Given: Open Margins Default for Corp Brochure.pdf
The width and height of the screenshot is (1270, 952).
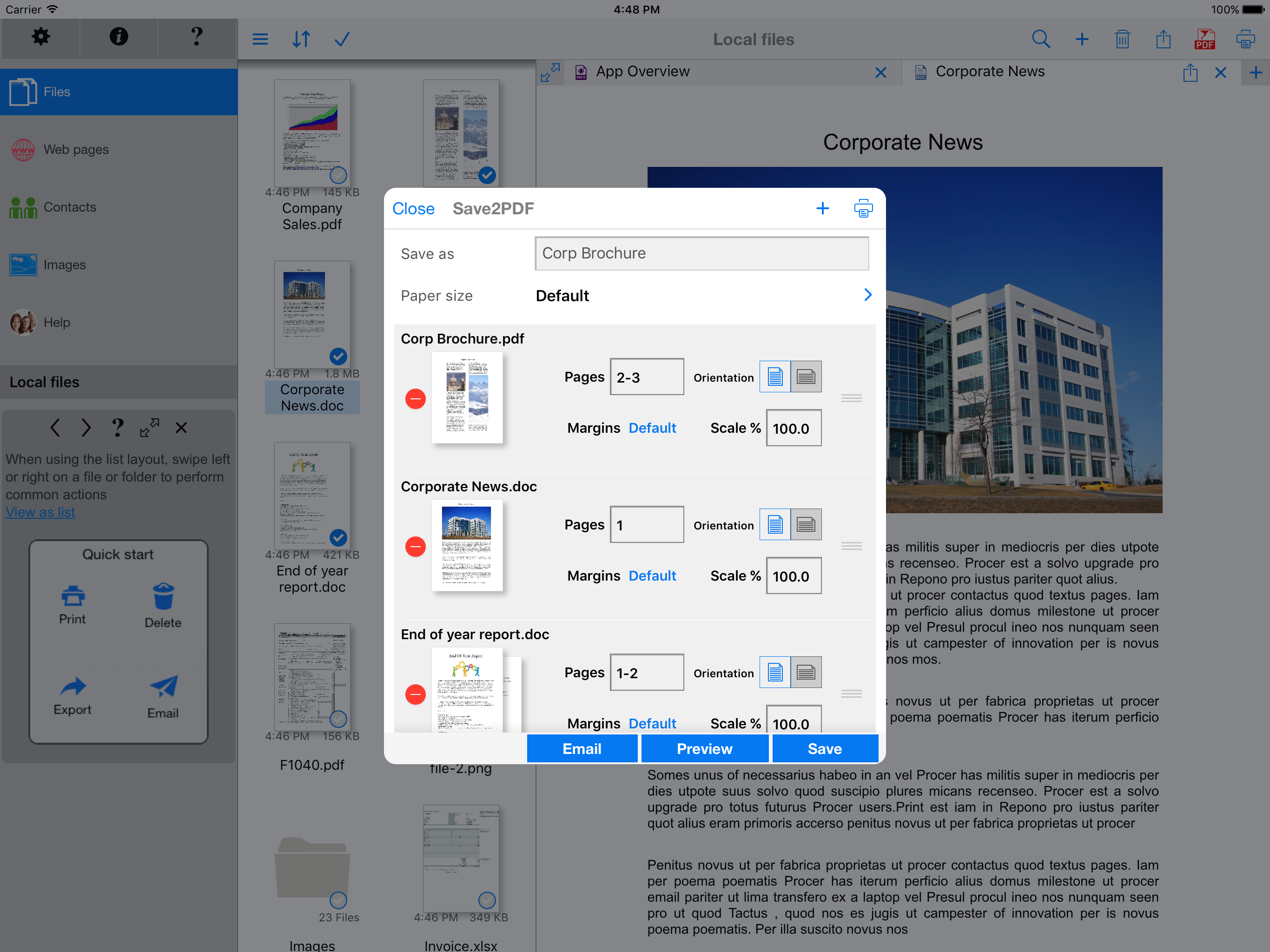Looking at the screenshot, I should click(652, 428).
